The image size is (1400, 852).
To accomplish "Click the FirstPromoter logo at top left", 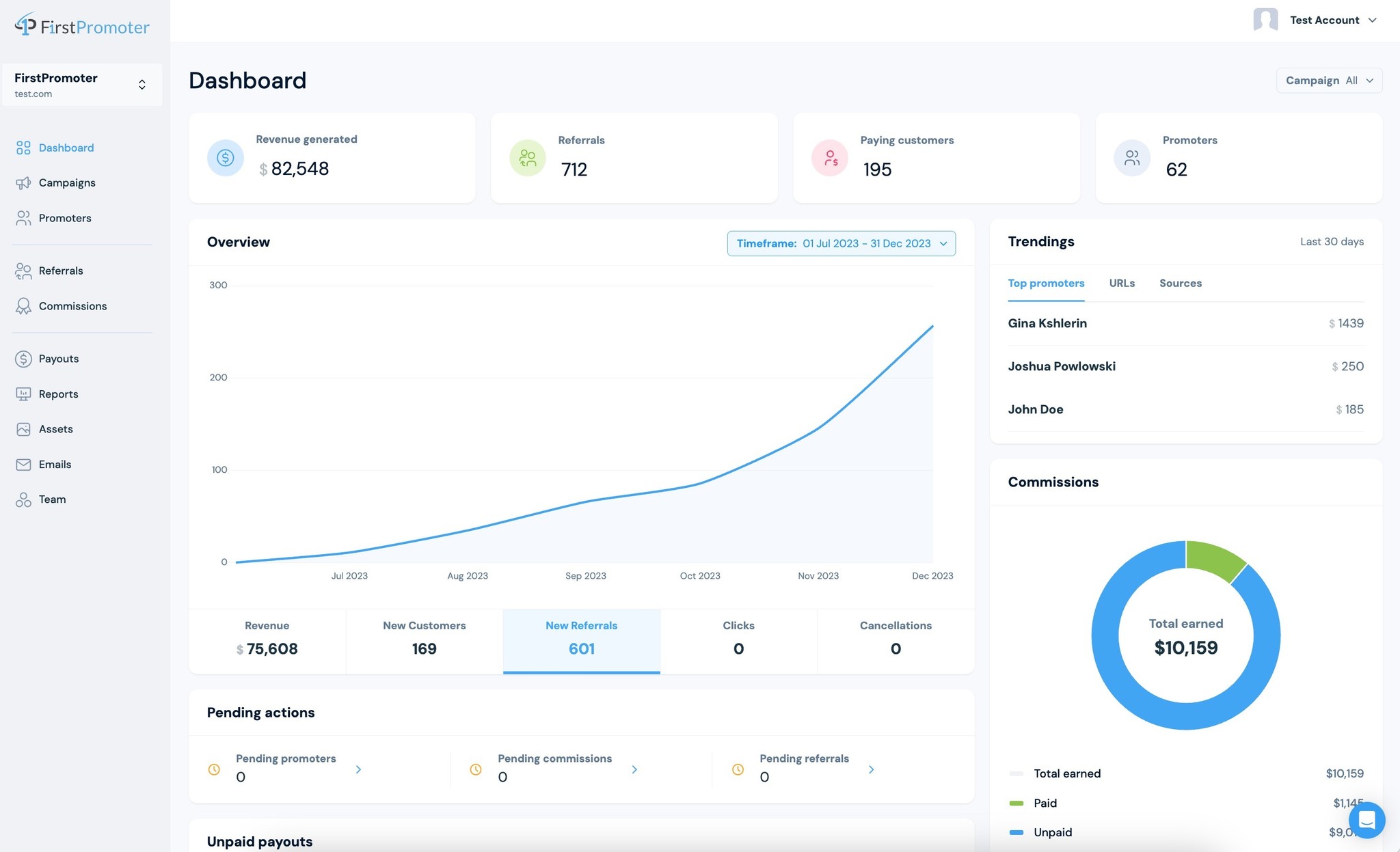I will click(81, 25).
